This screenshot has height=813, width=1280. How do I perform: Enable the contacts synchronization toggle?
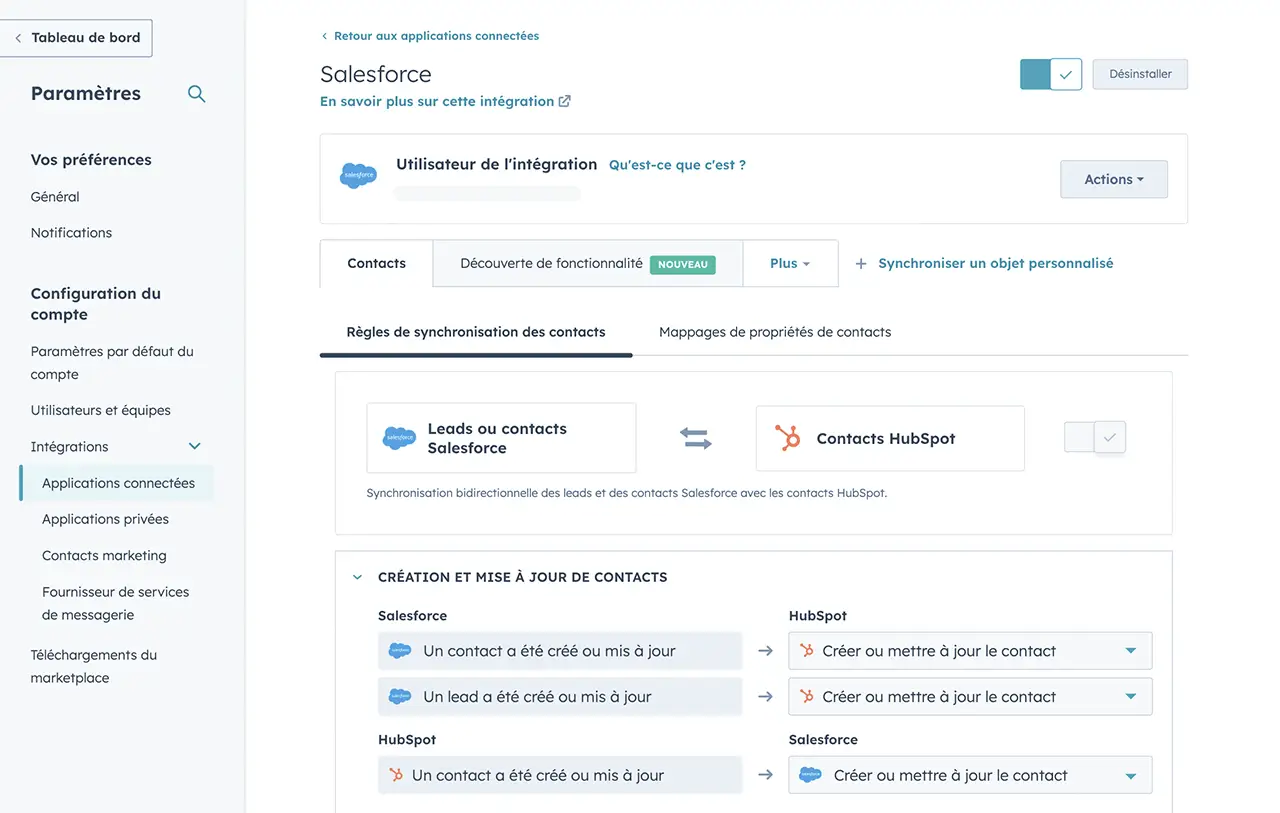pyautogui.click(x=1095, y=437)
